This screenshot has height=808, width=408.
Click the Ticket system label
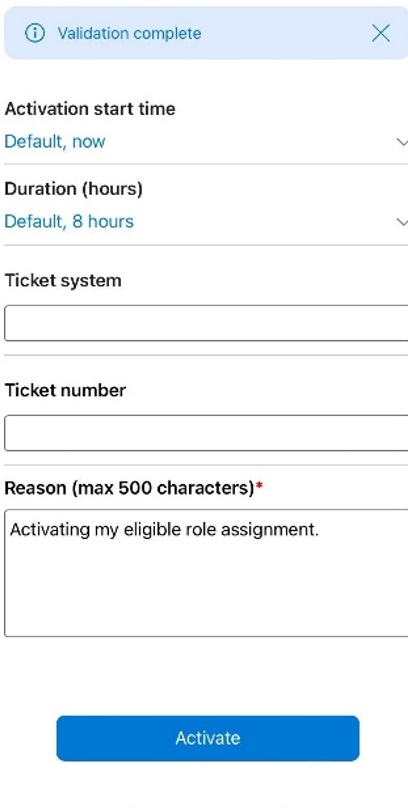point(63,281)
